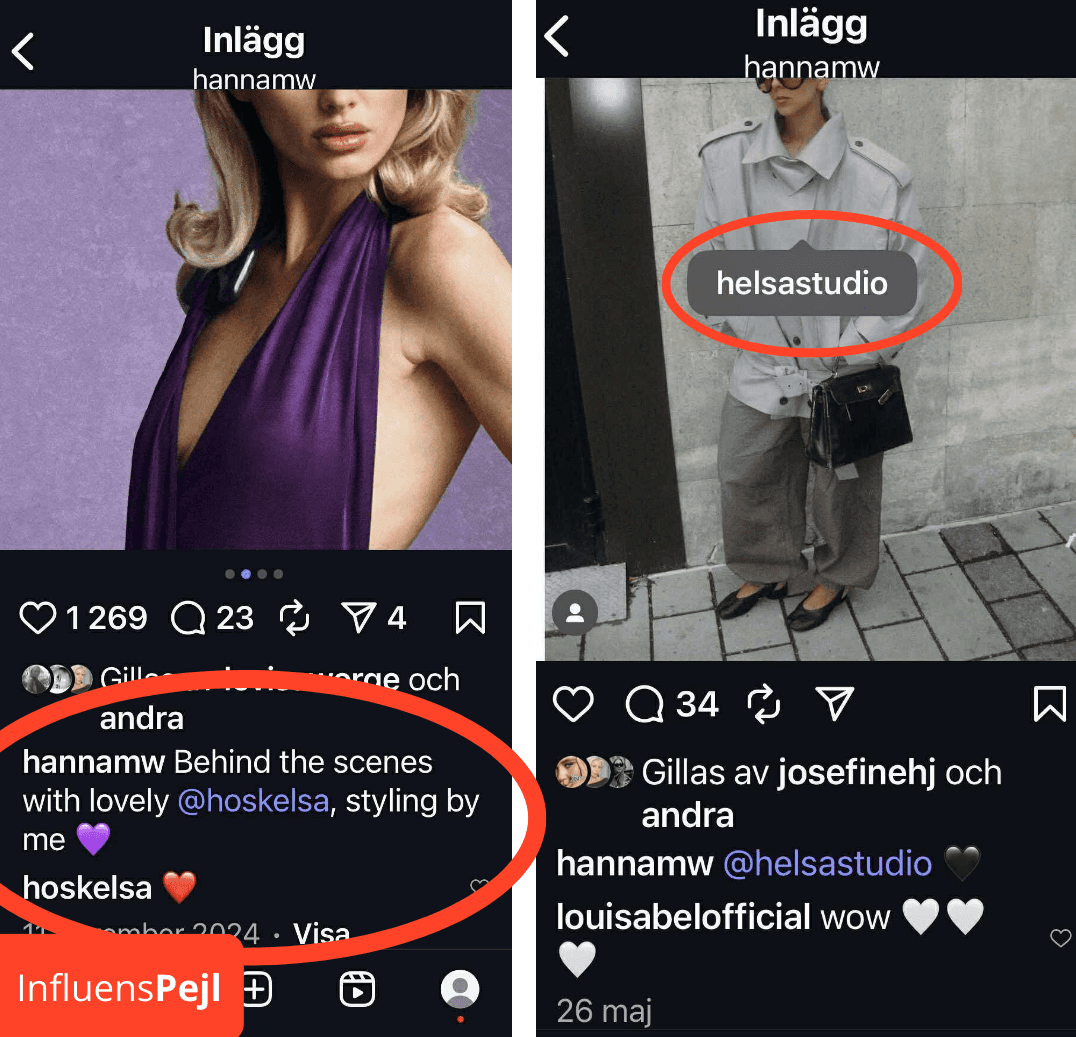Tap the back arrow on the left post

coord(23,51)
